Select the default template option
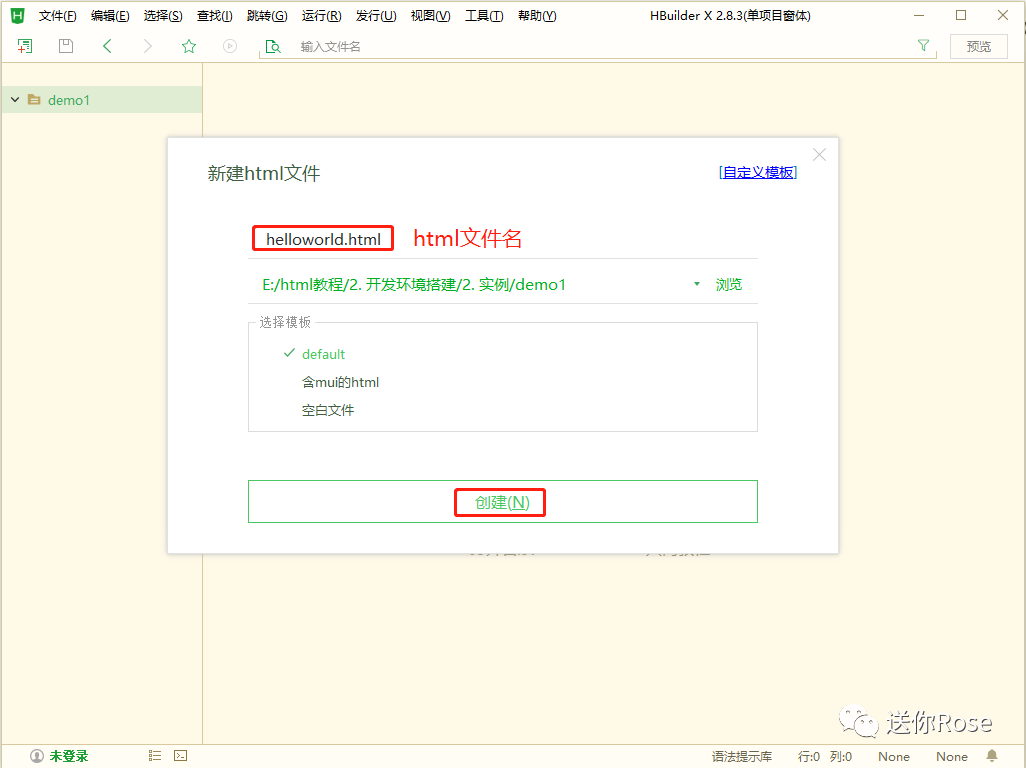The height and width of the screenshot is (768, 1026). tap(324, 354)
